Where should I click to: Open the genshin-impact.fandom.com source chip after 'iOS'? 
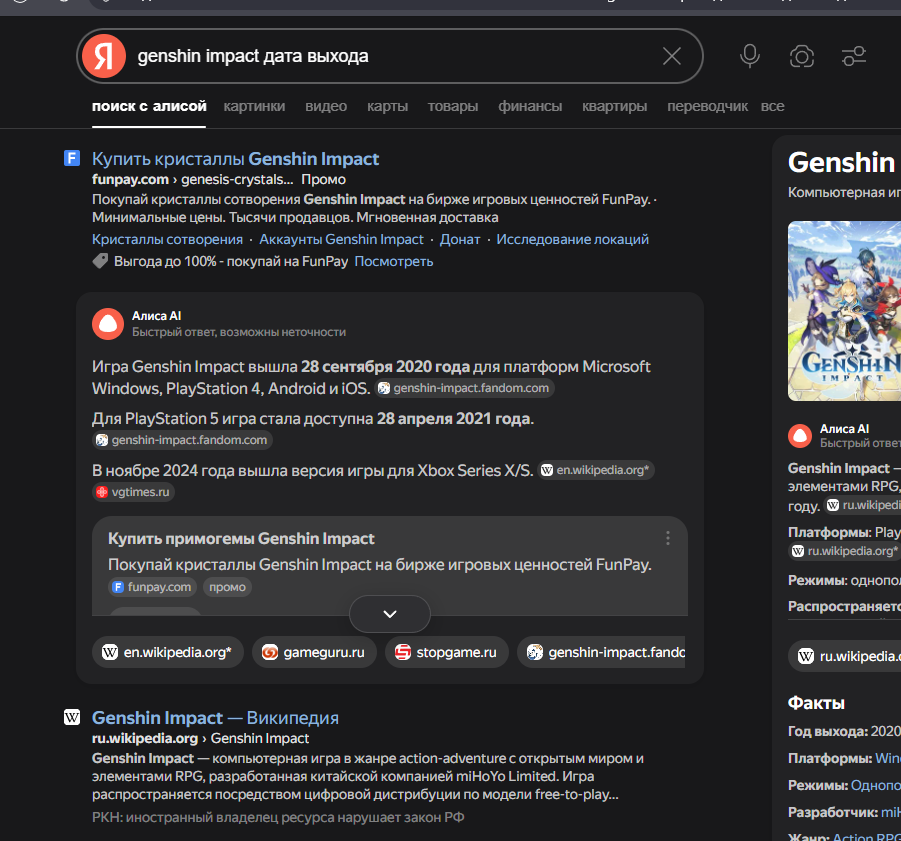(x=464, y=388)
